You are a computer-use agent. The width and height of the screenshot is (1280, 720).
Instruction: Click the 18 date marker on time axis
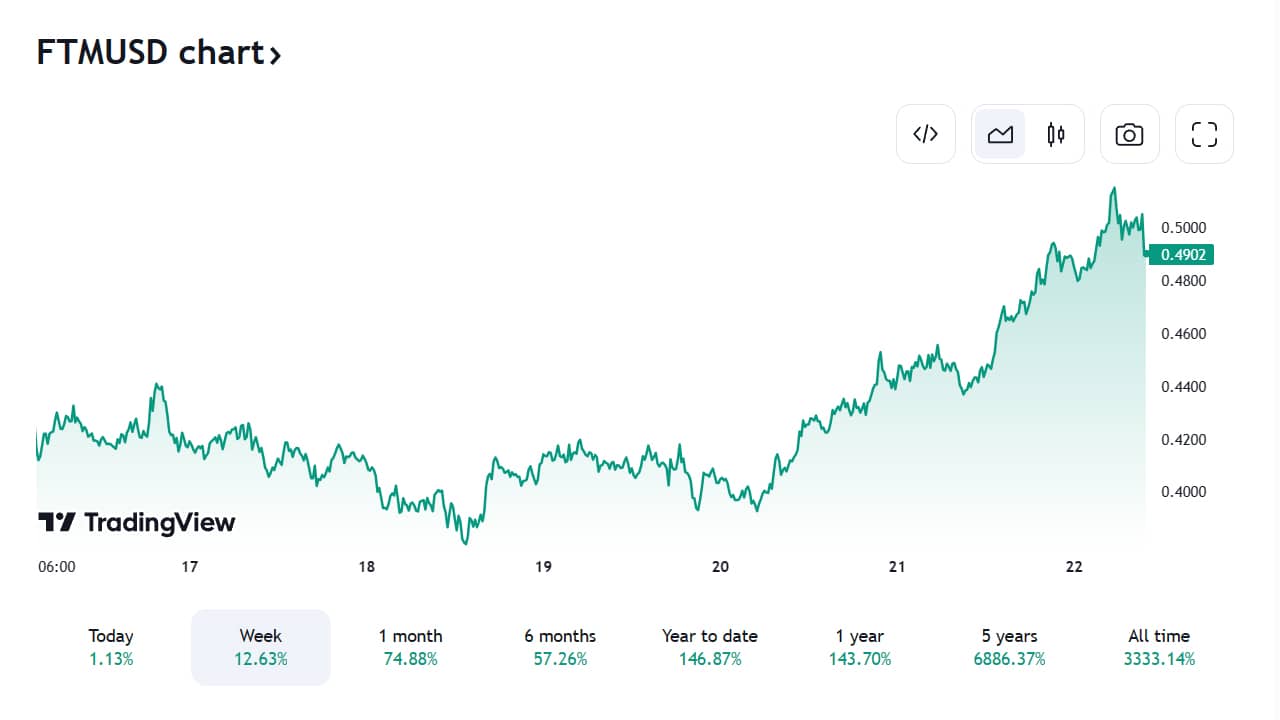click(366, 567)
